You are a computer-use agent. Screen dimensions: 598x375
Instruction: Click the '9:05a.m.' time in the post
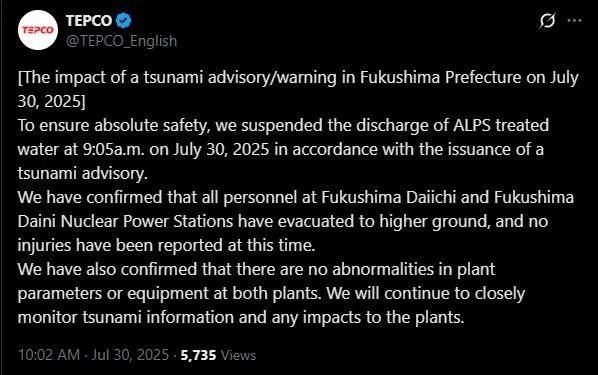pos(114,150)
